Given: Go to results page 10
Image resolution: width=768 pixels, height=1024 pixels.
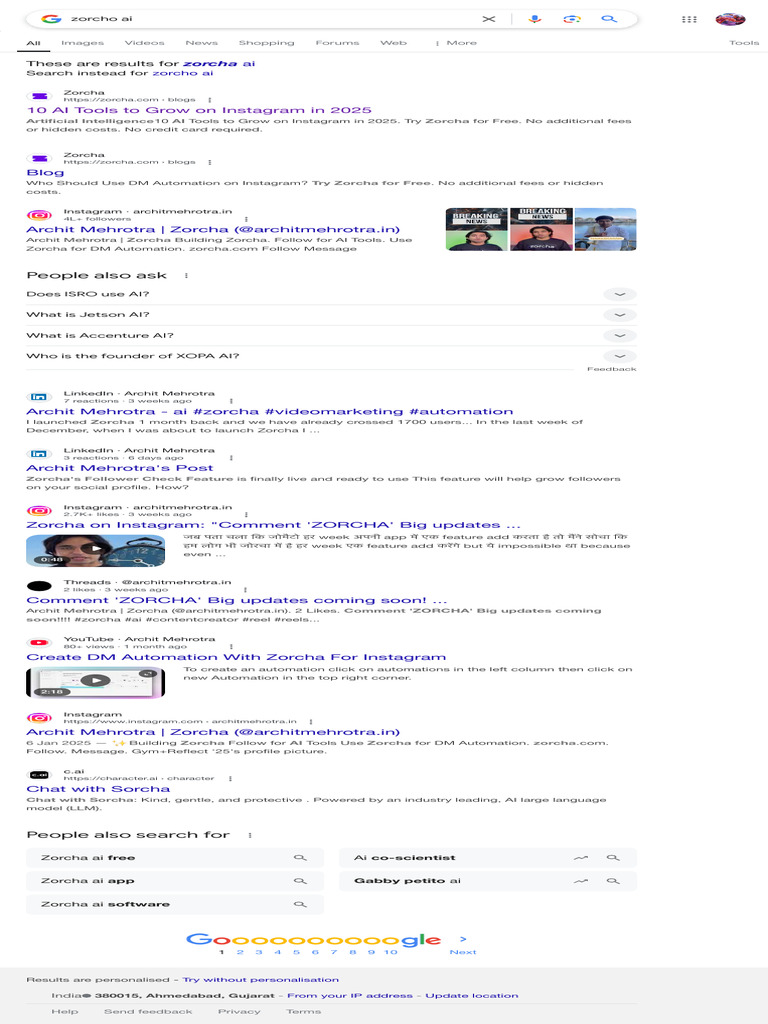Looking at the screenshot, I should (391, 952).
